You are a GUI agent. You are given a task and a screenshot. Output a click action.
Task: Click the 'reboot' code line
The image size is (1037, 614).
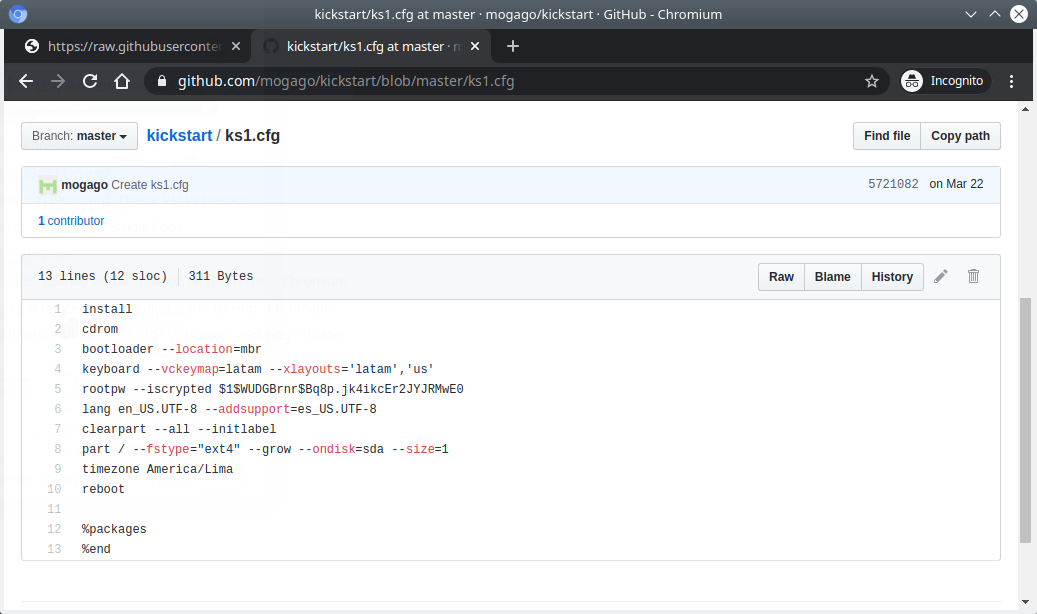(103, 489)
